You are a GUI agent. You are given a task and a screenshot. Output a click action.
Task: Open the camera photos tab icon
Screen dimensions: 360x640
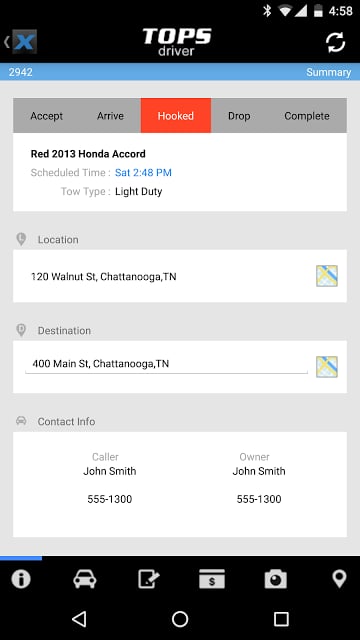pyautogui.click(x=276, y=579)
